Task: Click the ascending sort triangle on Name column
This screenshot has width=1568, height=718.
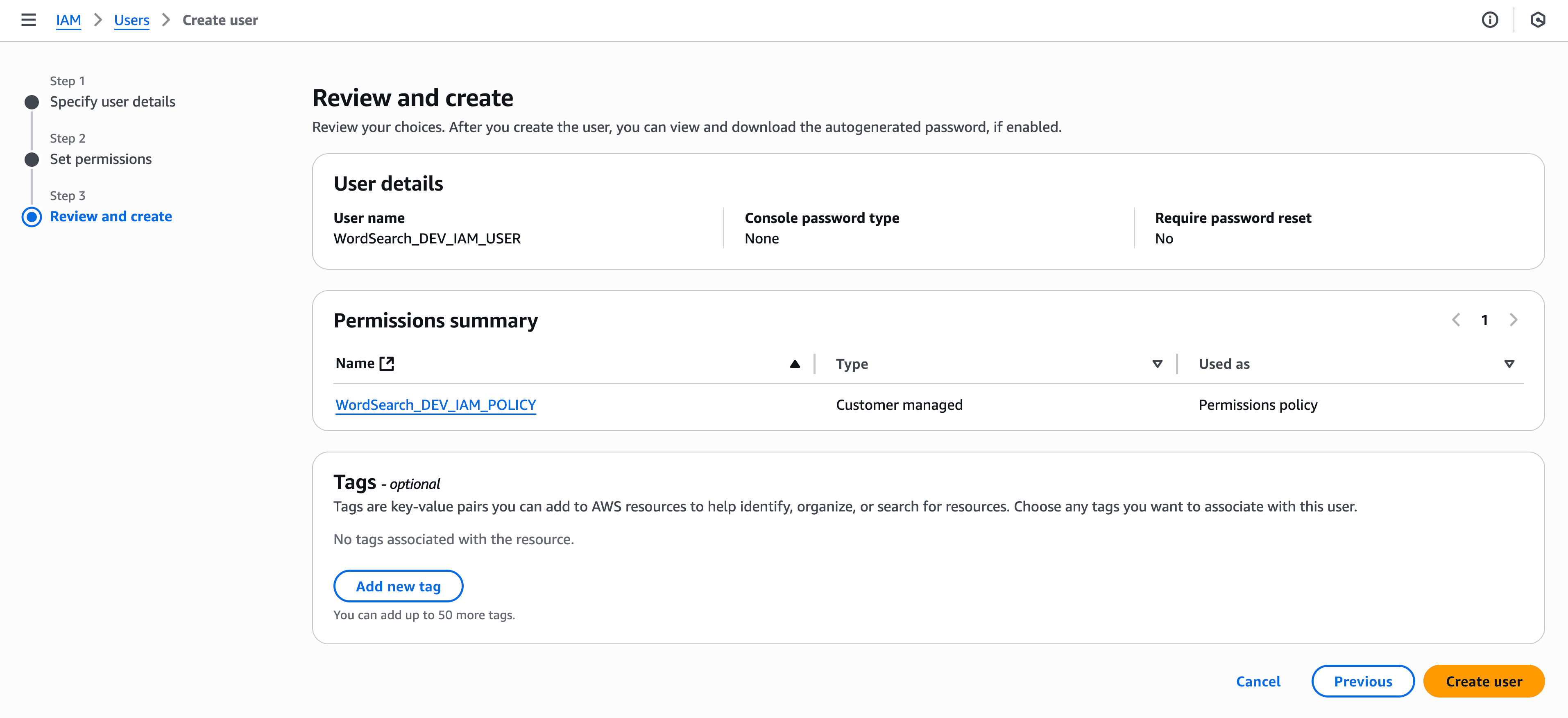Action: [x=794, y=364]
